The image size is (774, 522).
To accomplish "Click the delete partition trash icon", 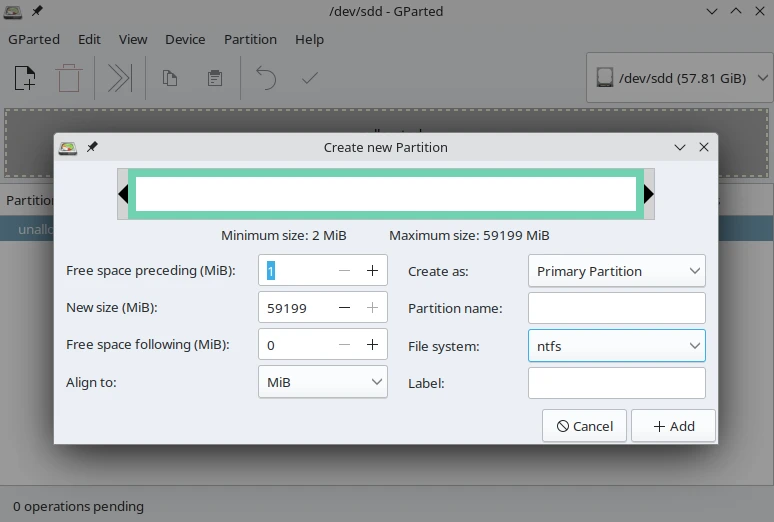I will [x=68, y=78].
